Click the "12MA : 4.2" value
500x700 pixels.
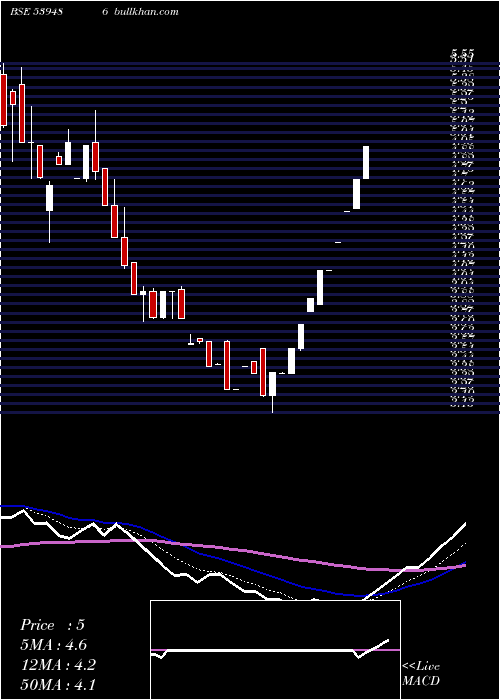pyautogui.click(x=58, y=664)
